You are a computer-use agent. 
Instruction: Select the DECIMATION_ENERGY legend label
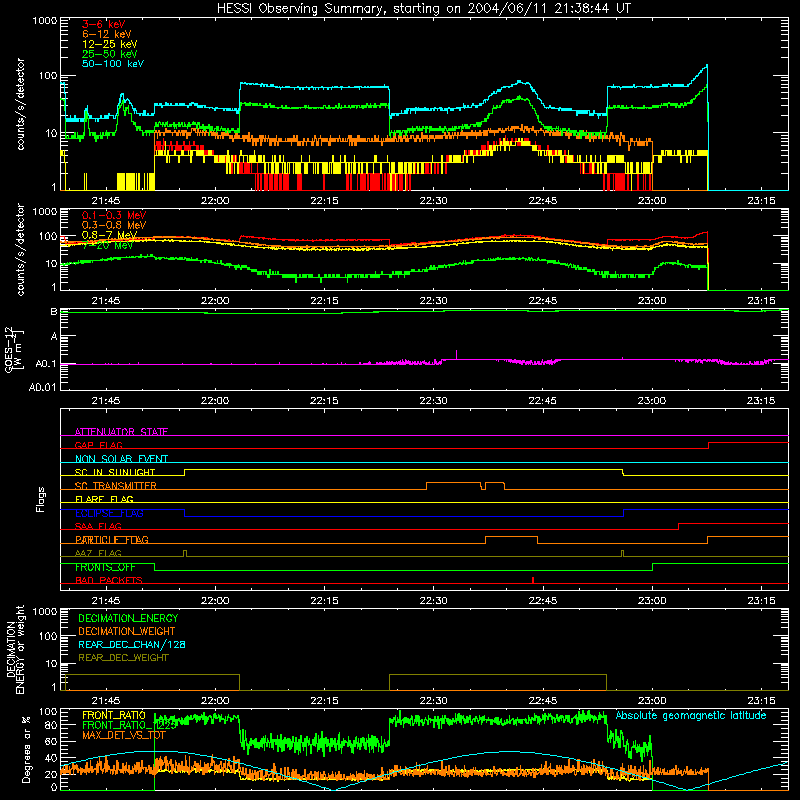click(128, 618)
